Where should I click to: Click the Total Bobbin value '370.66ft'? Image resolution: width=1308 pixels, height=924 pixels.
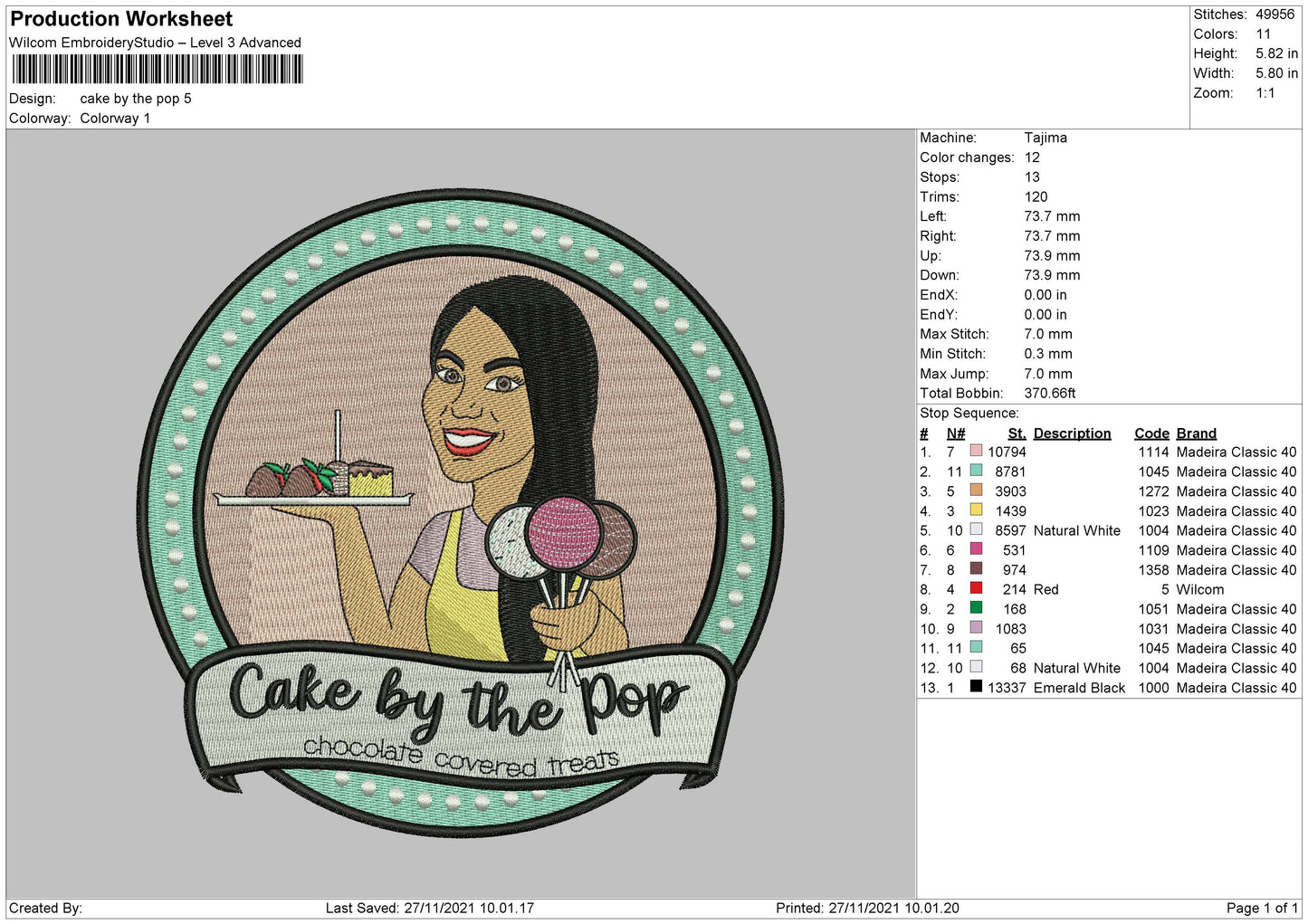[1050, 393]
